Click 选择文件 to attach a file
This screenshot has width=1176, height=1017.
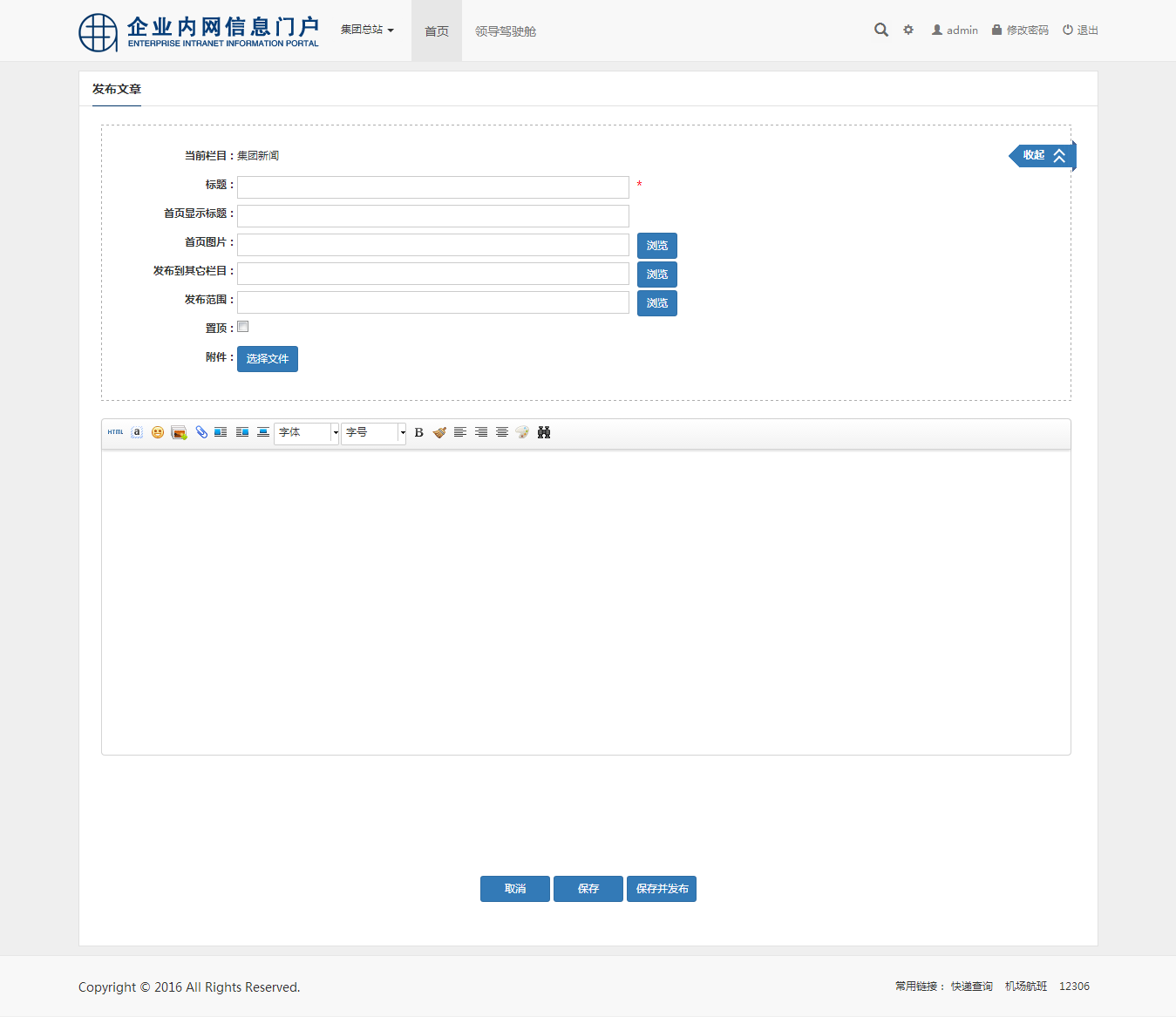(268, 359)
